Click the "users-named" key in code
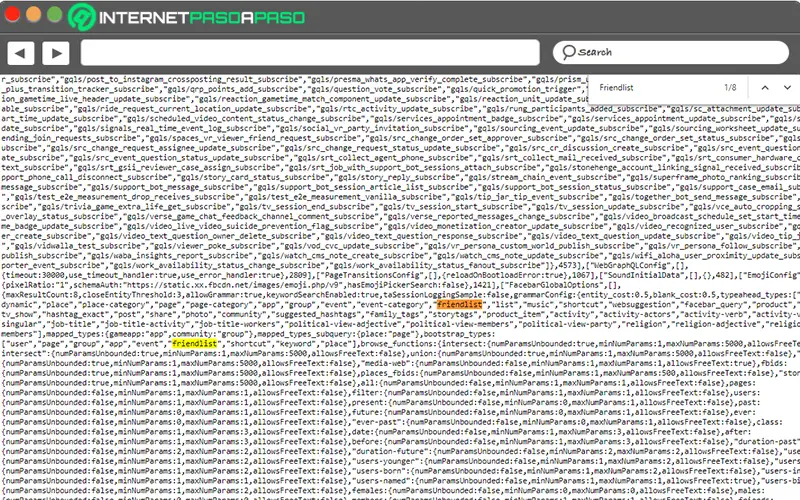 (383, 481)
